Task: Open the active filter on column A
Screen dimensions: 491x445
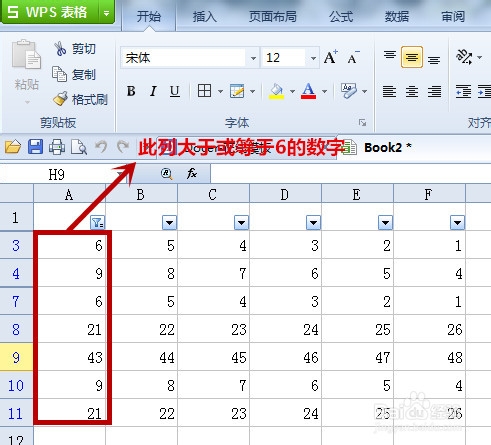Action: (97, 222)
